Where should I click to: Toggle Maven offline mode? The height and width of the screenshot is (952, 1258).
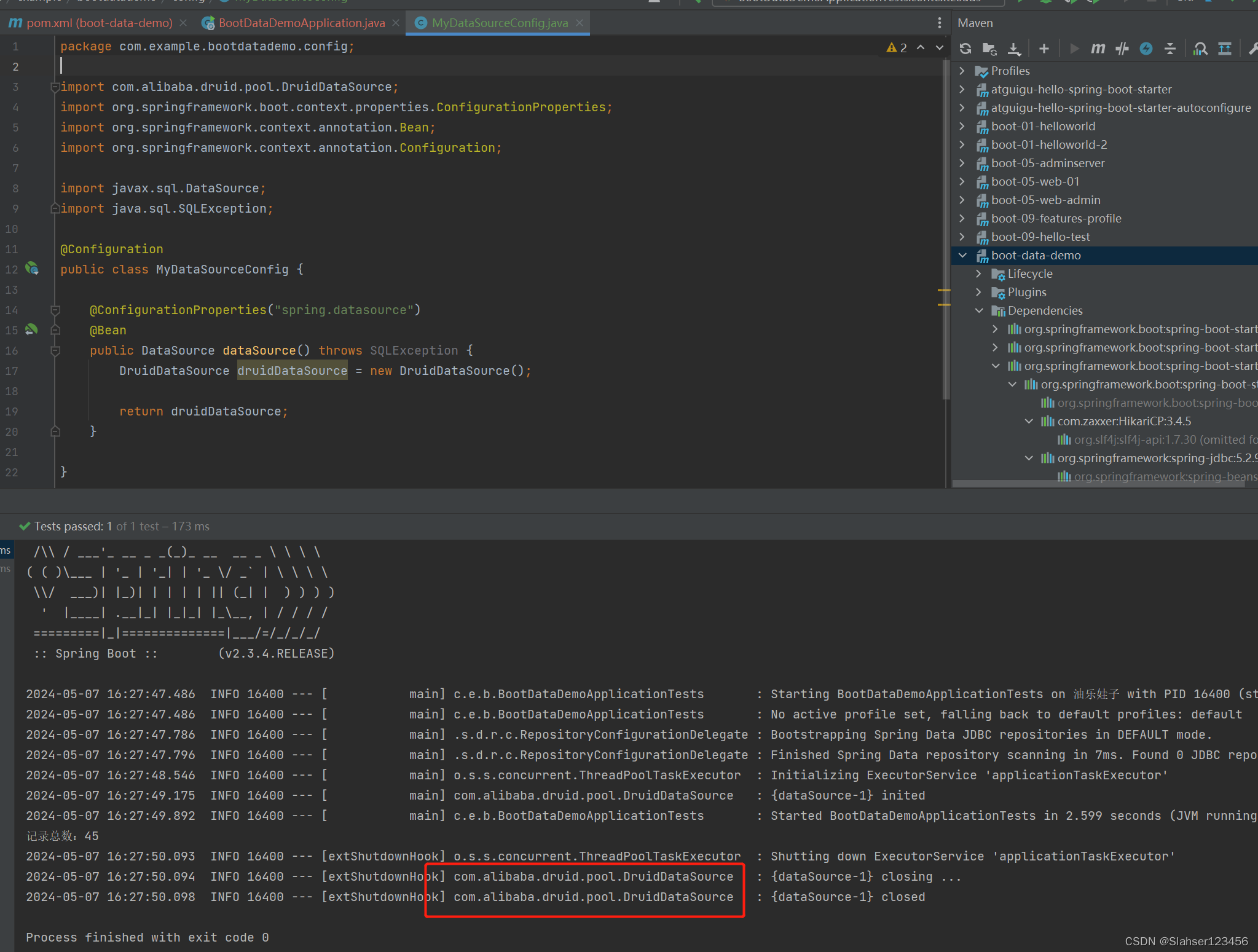[x=1146, y=48]
